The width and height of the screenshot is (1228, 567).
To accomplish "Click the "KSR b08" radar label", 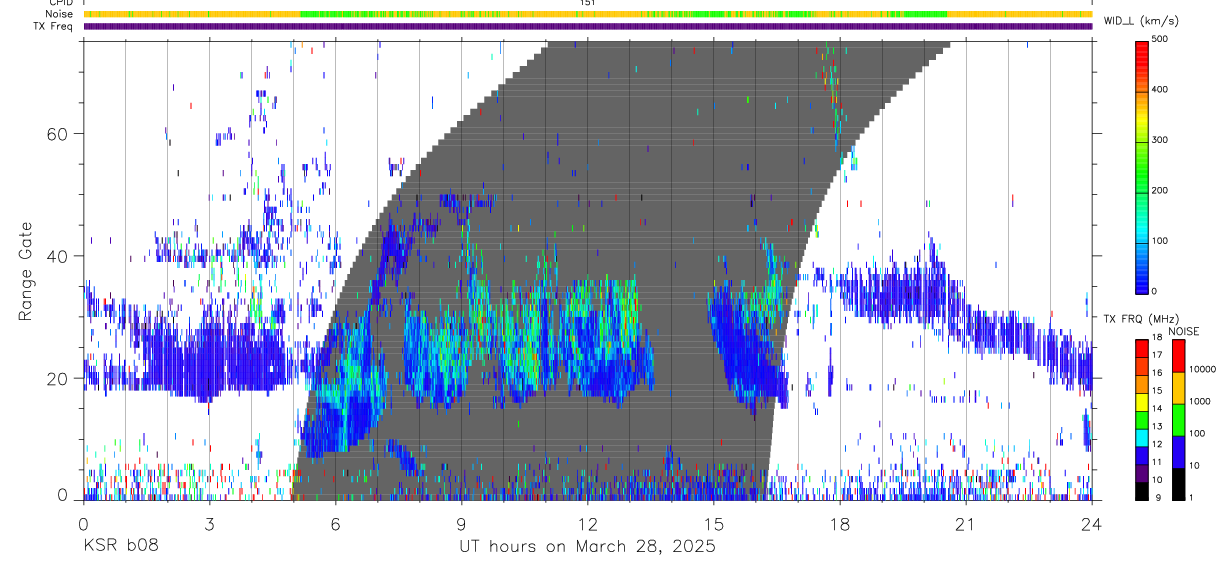I will point(120,546).
